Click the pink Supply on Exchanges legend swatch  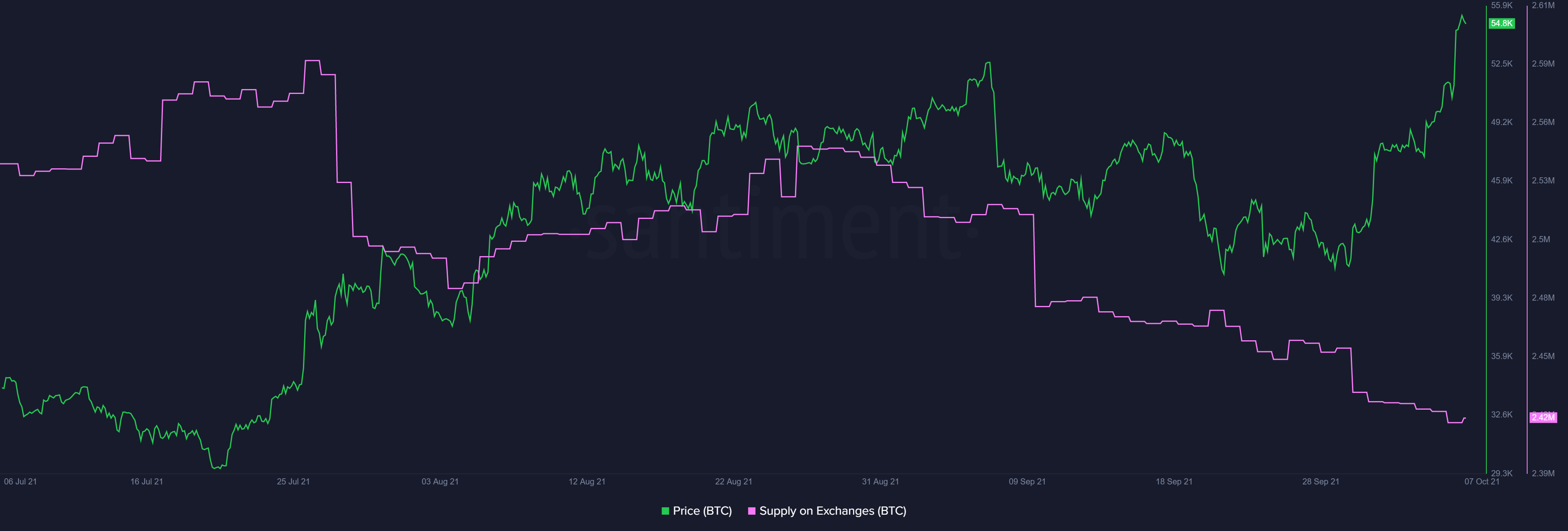[x=752, y=511]
